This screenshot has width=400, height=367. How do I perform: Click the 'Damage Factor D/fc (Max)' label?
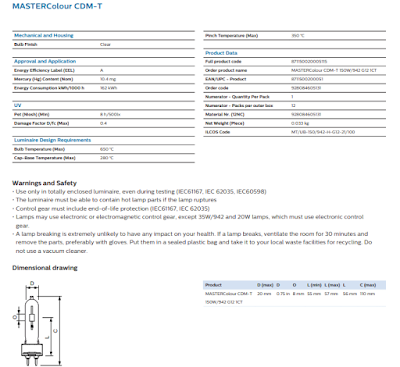[42, 123]
